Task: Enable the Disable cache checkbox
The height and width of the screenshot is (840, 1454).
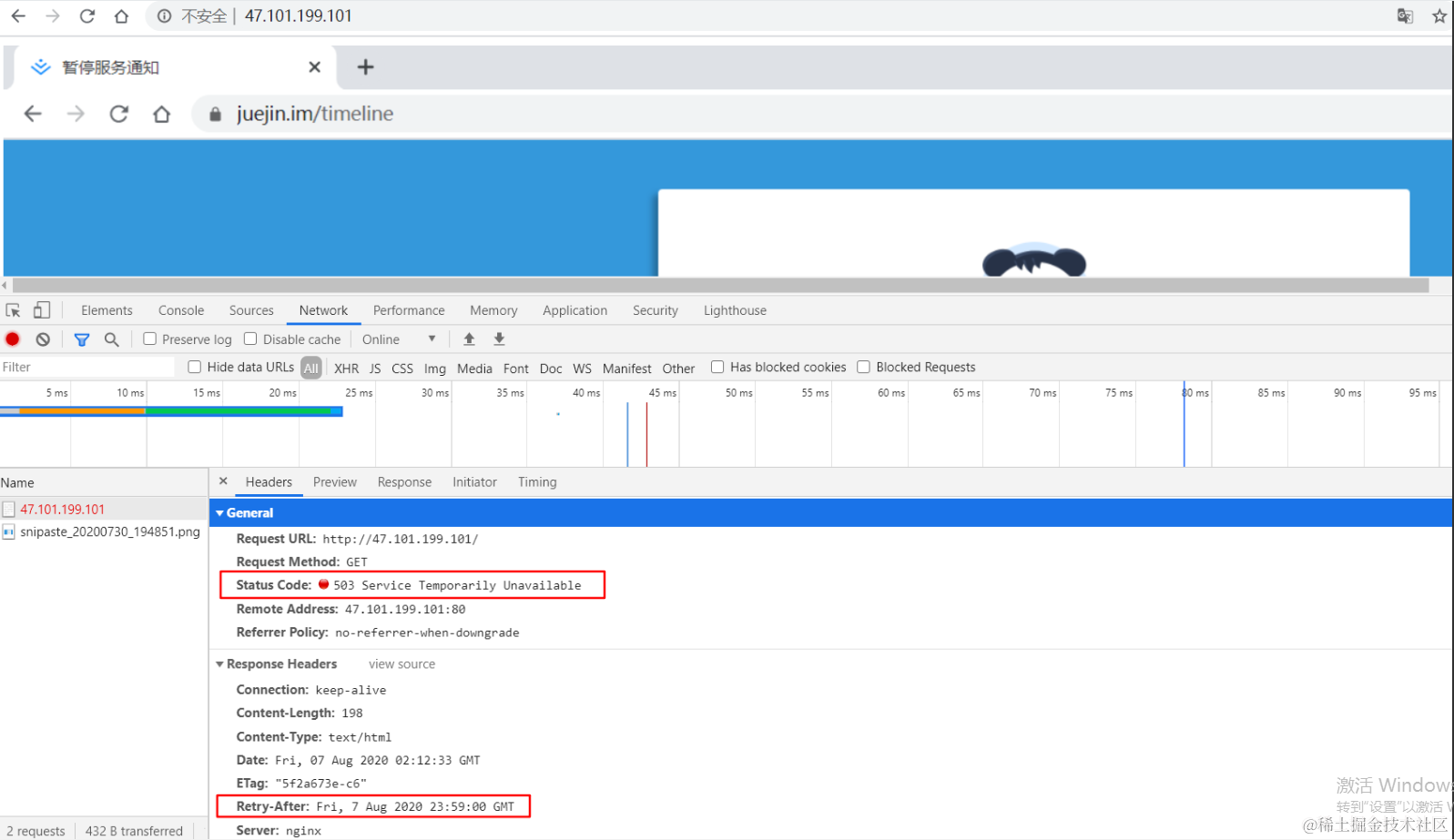Action: [x=250, y=339]
